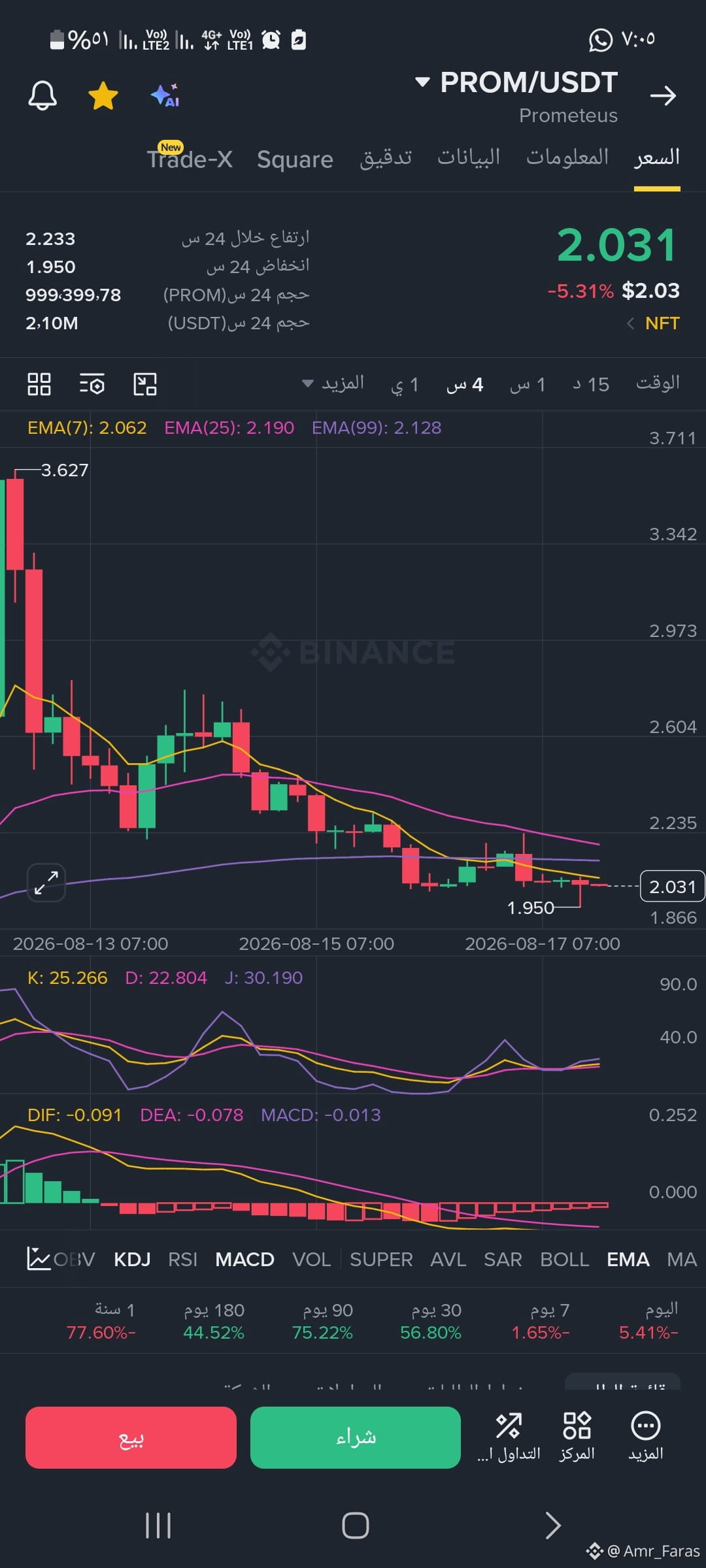Tap the Android home button
This screenshot has height=1568, width=706.
coord(356,1526)
